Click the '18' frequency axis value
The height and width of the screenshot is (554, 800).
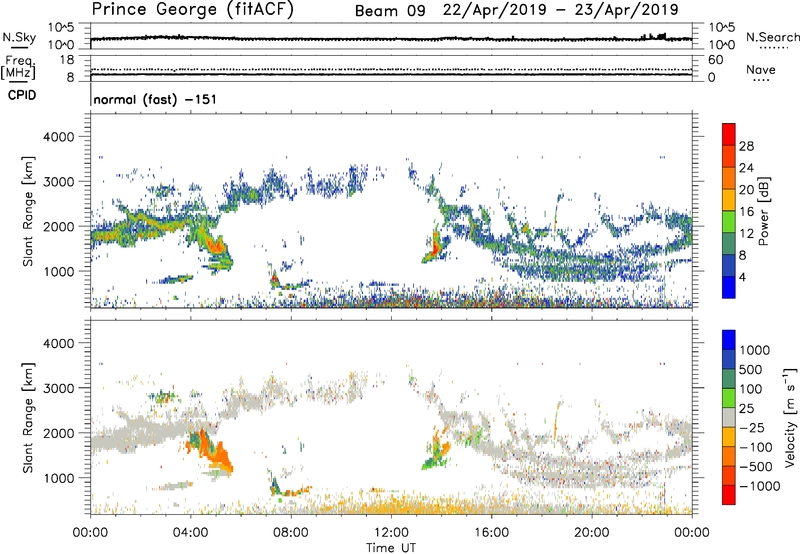(x=67, y=60)
